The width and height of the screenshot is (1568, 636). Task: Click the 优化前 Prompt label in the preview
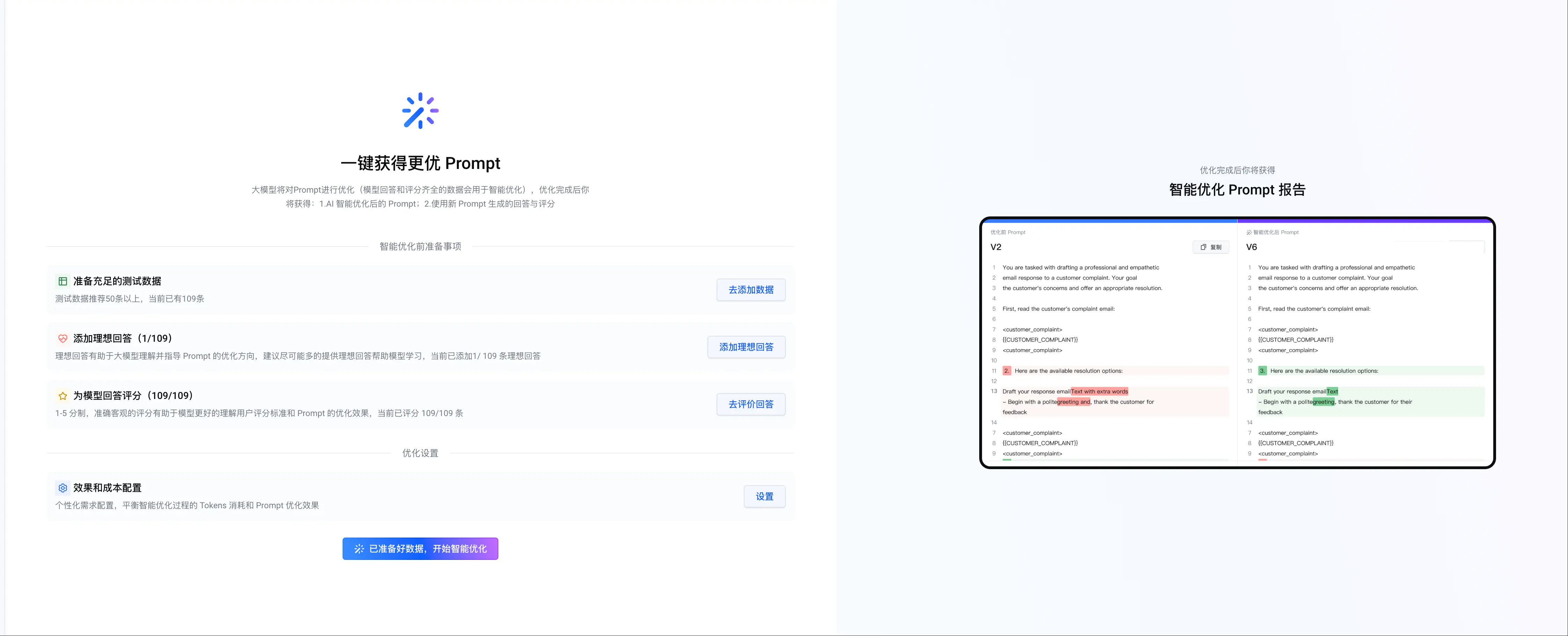point(1008,232)
